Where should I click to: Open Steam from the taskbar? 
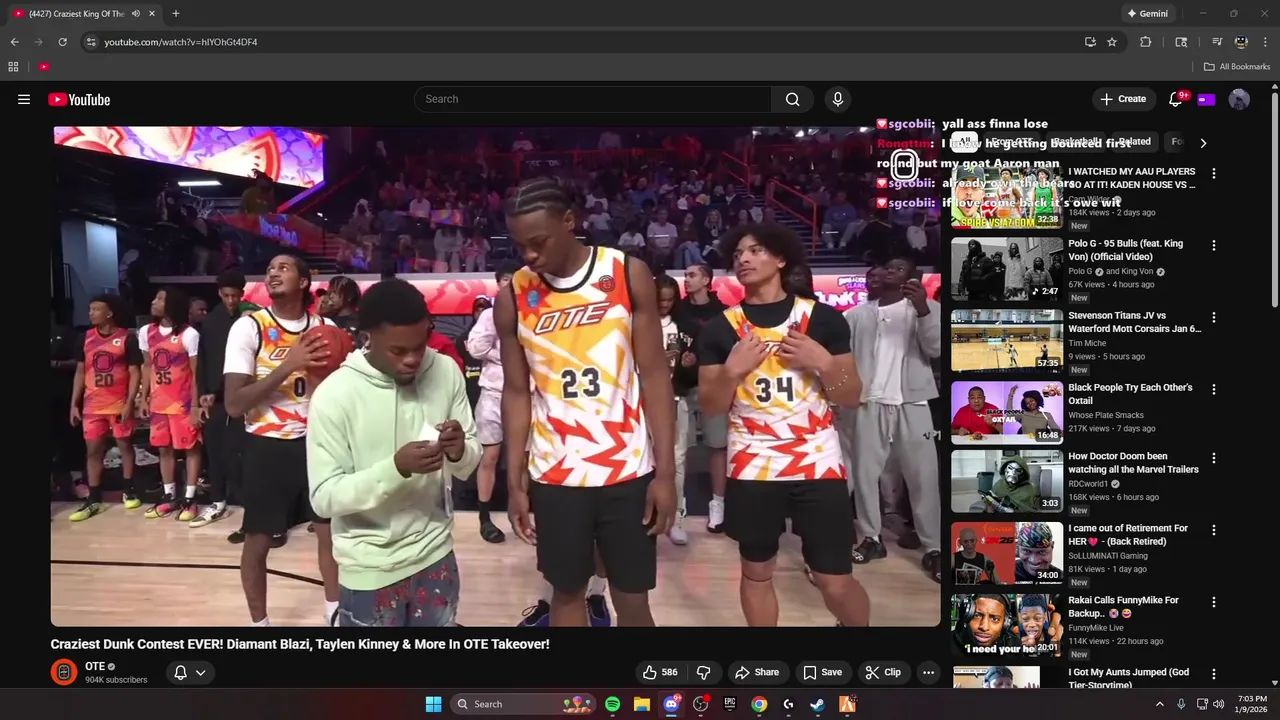[817, 704]
